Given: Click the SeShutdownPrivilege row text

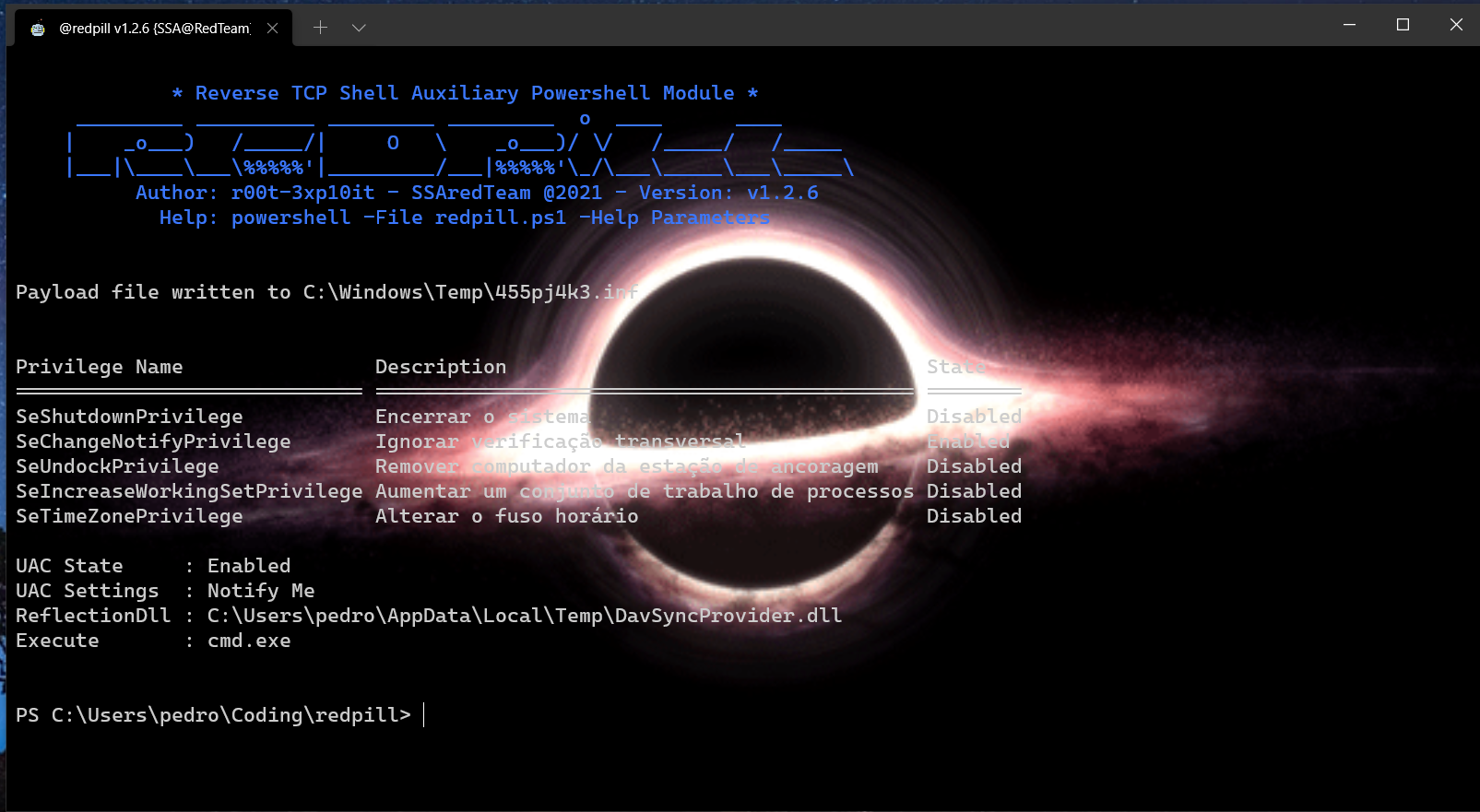Looking at the screenshot, I should tap(129, 417).
